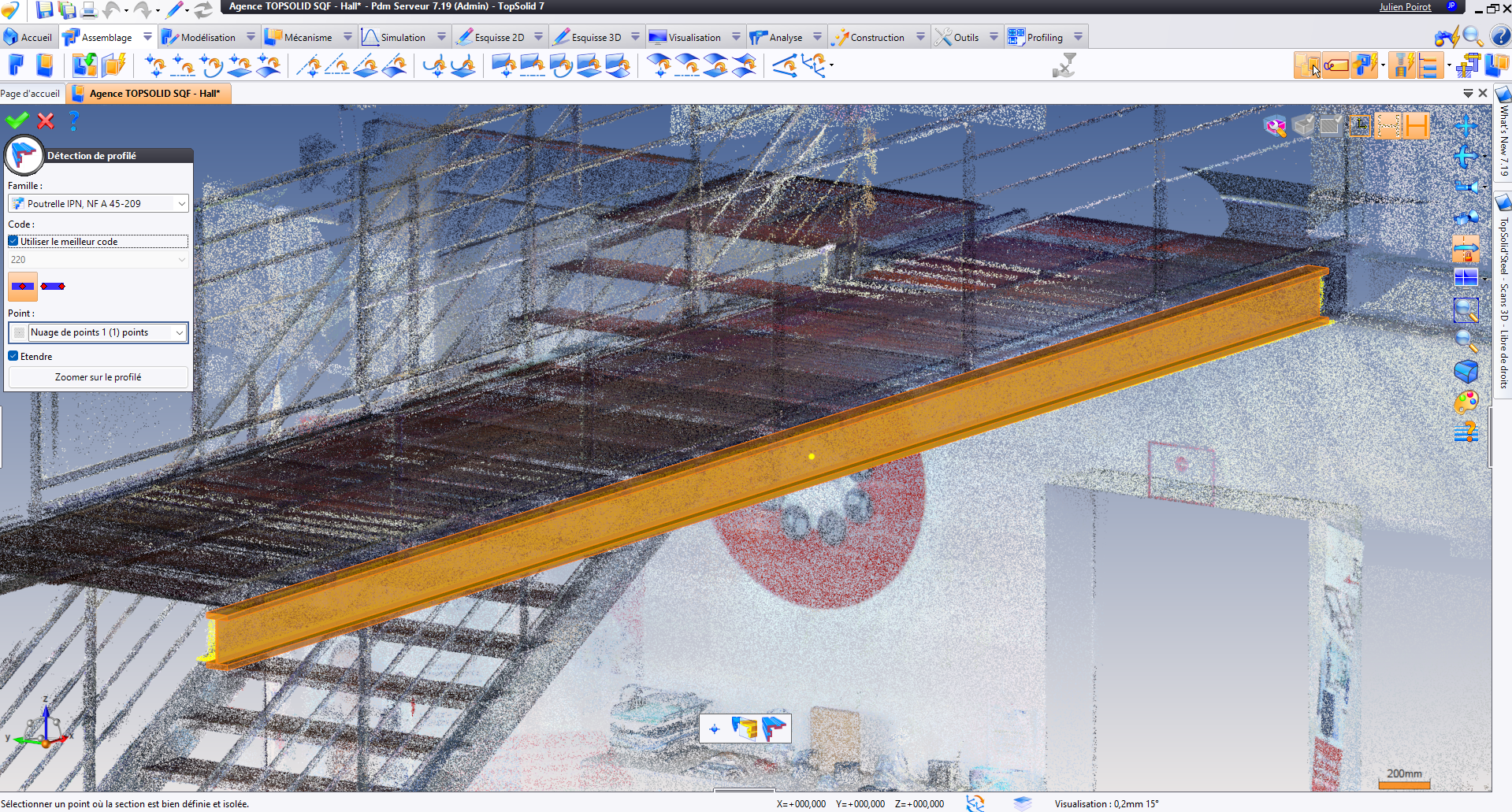Open the Code dropdown showing 220

click(98, 259)
